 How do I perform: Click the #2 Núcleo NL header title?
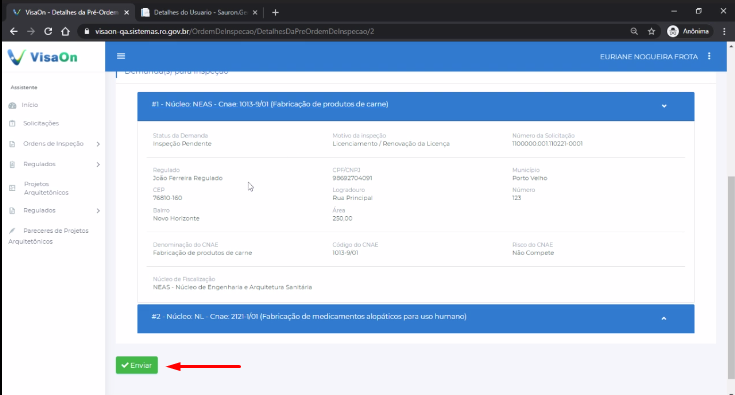click(309, 316)
